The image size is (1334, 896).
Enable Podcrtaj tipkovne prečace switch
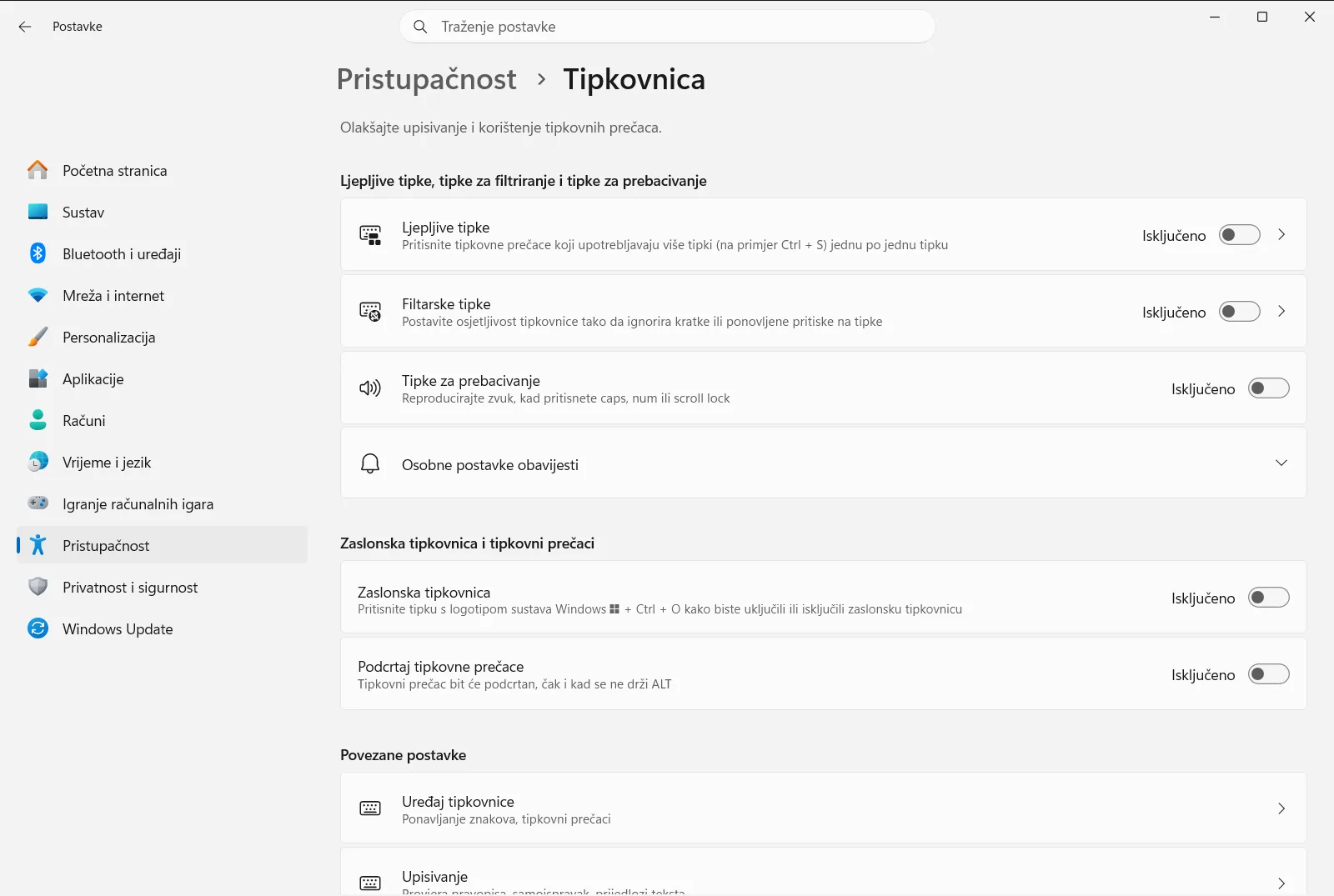point(1269,674)
